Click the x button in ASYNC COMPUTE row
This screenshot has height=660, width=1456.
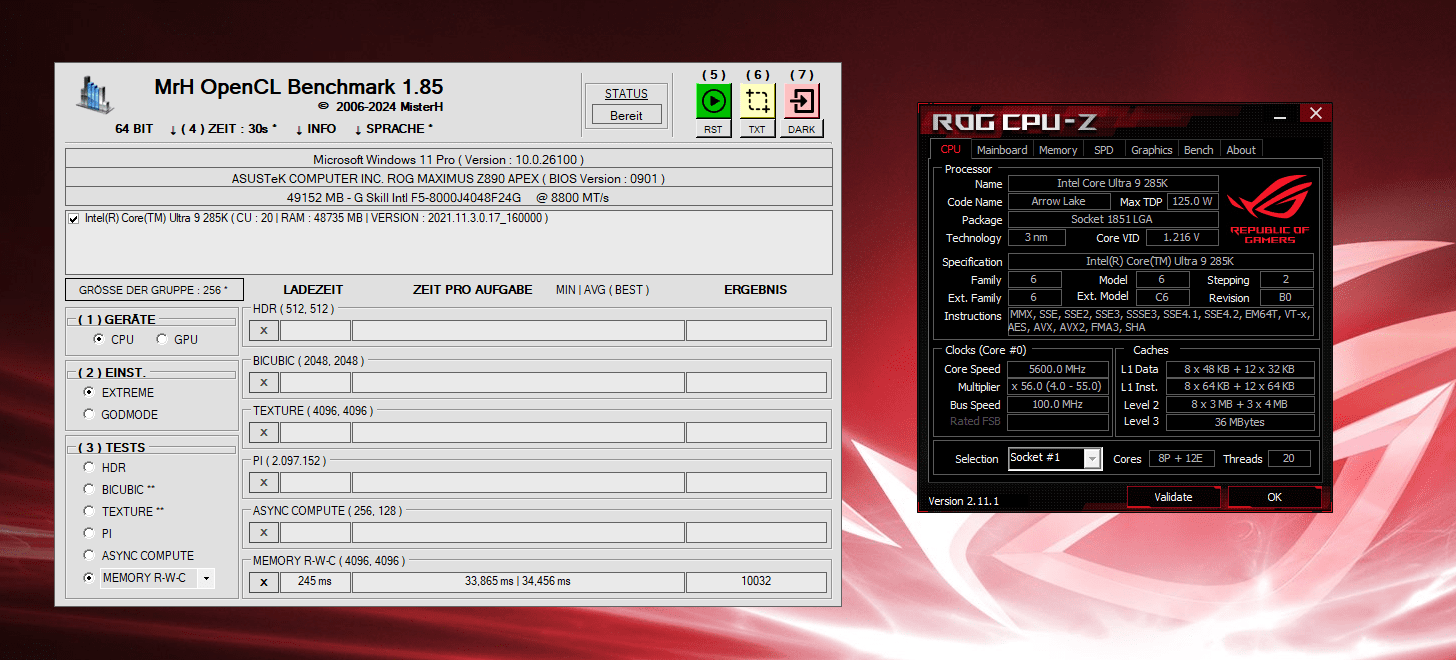point(264,532)
